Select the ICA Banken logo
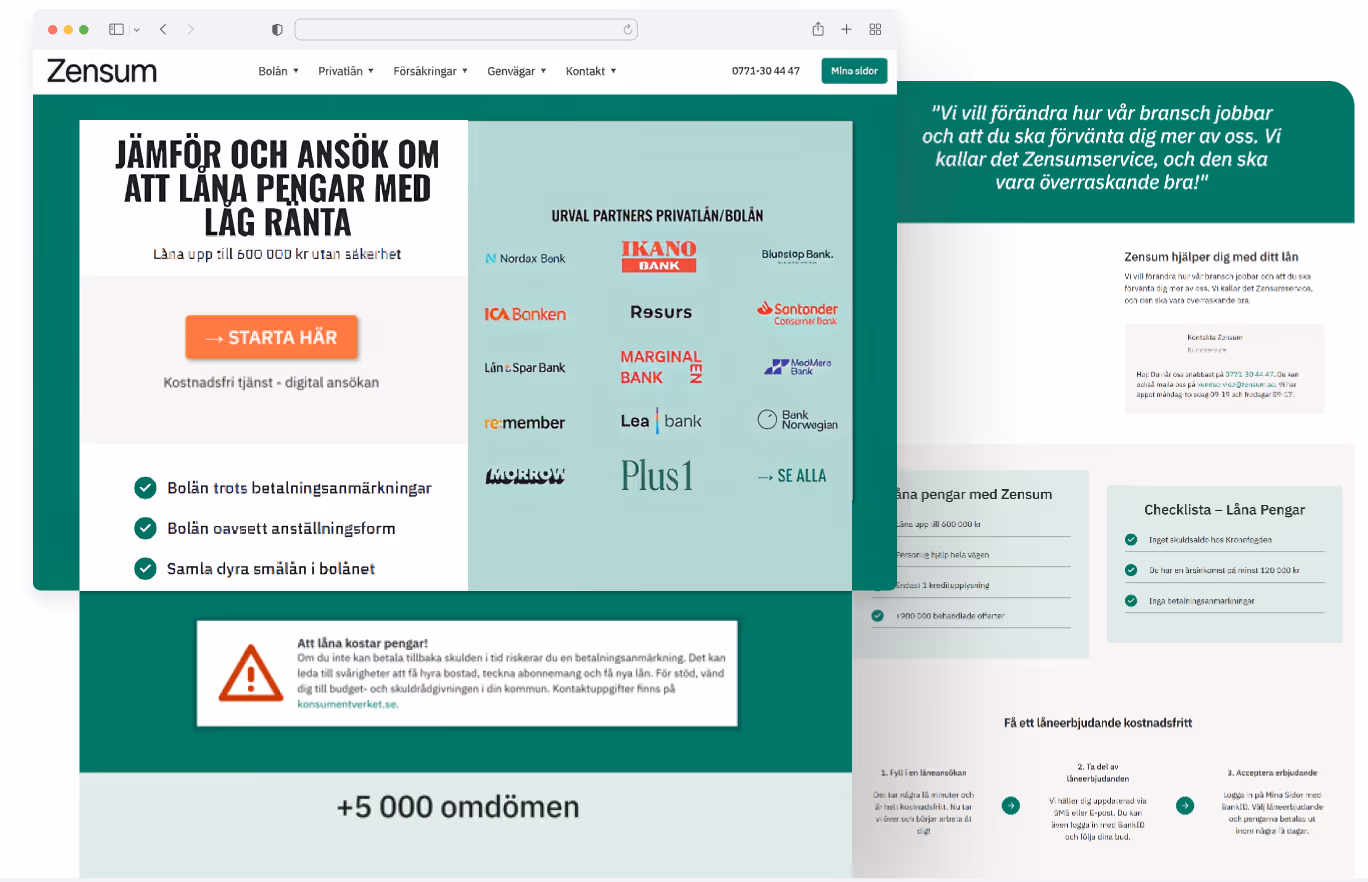The height and width of the screenshot is (882, 1368). tap(525, 314)
